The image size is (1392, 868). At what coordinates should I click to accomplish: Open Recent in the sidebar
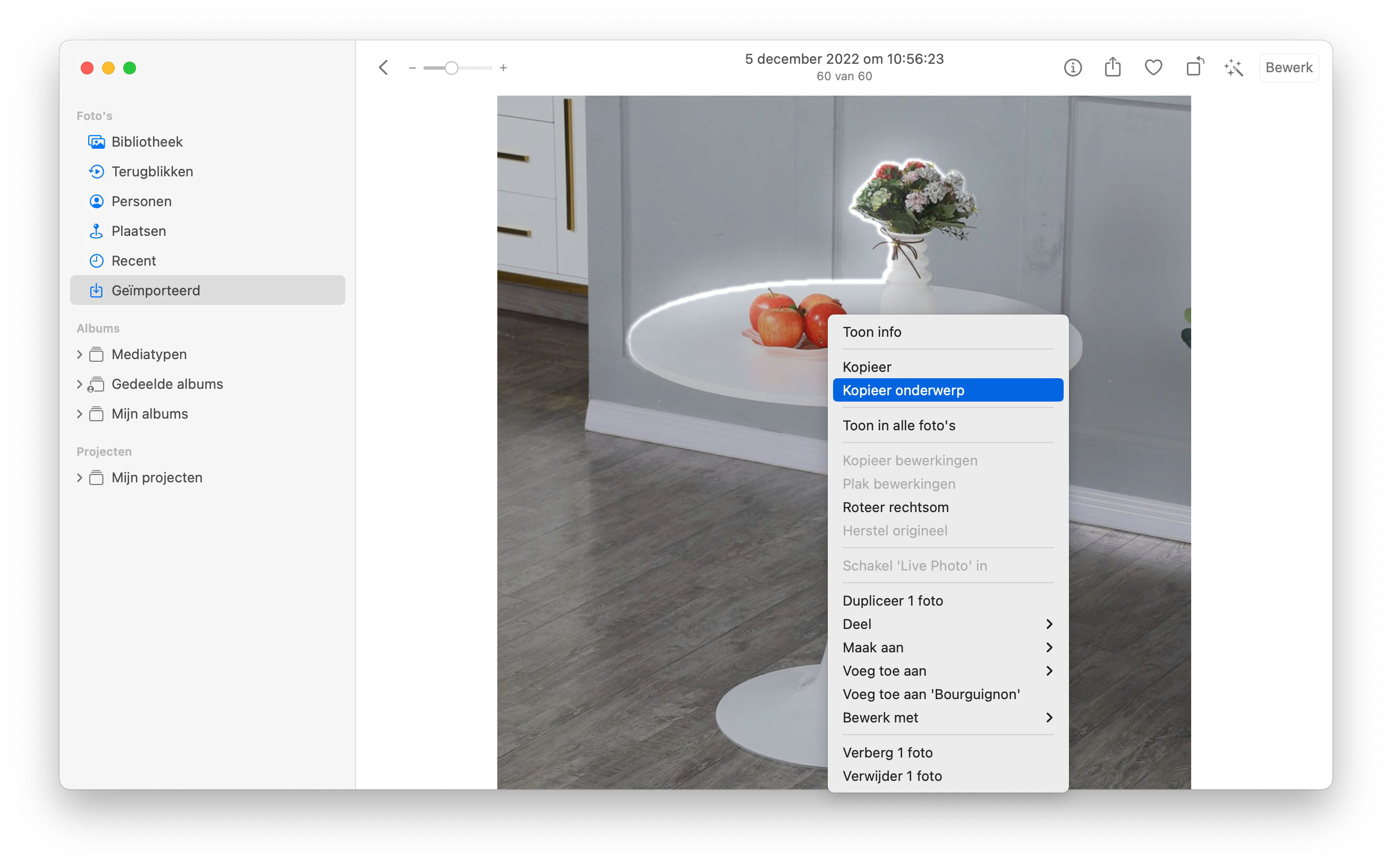(207, 261)
